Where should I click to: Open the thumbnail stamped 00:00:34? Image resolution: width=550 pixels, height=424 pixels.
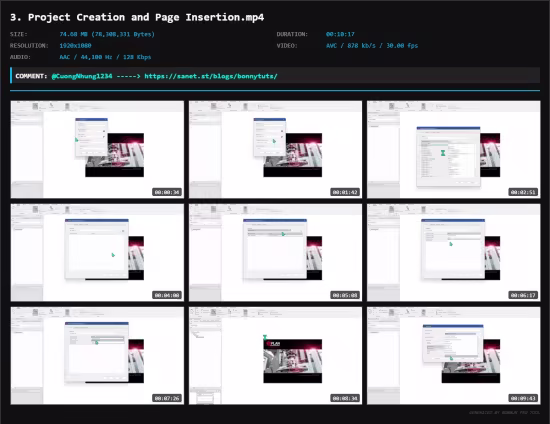pyautogui.click(x=97, y=149)
